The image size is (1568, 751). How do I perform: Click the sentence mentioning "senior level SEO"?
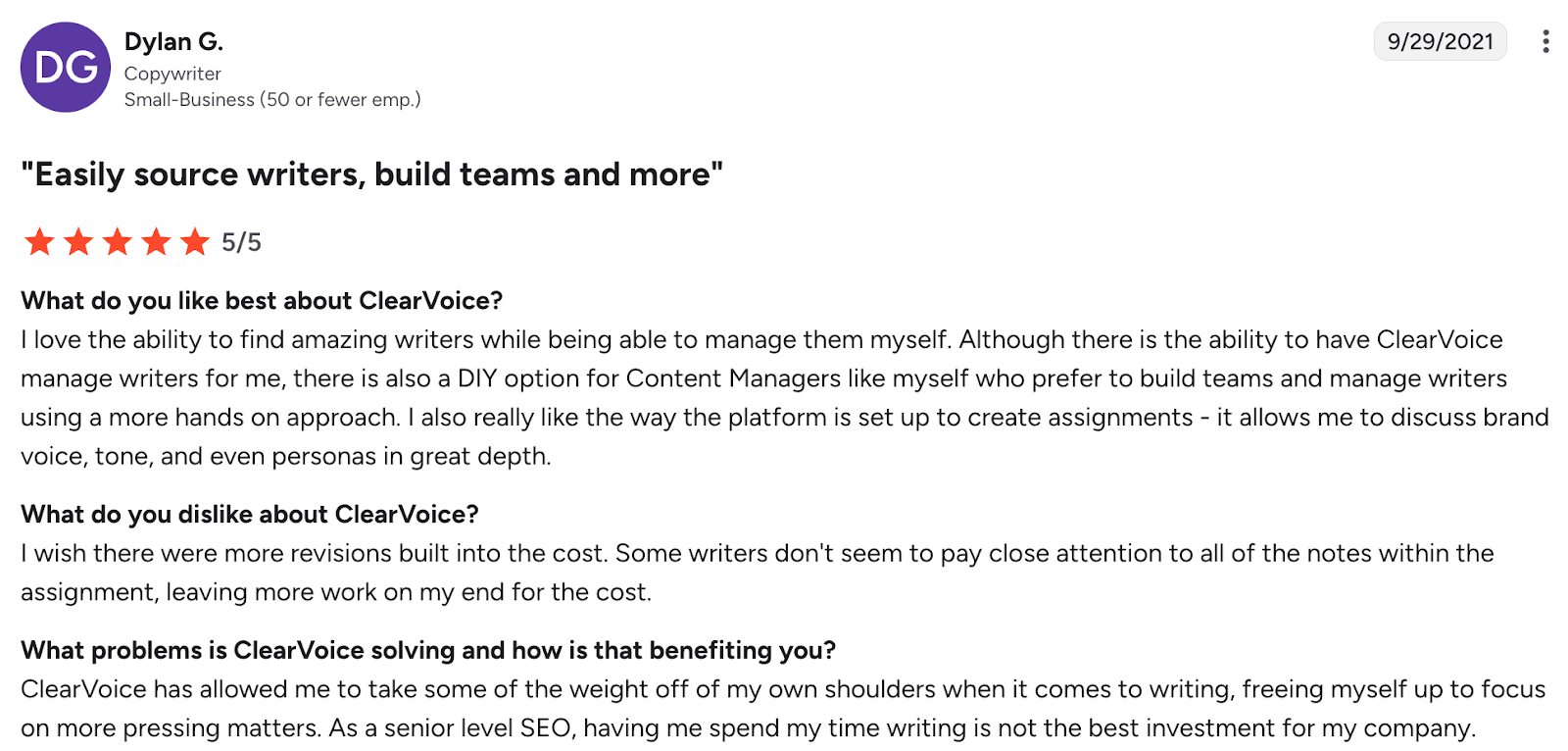pyautogui.click(x=902, y=728)
